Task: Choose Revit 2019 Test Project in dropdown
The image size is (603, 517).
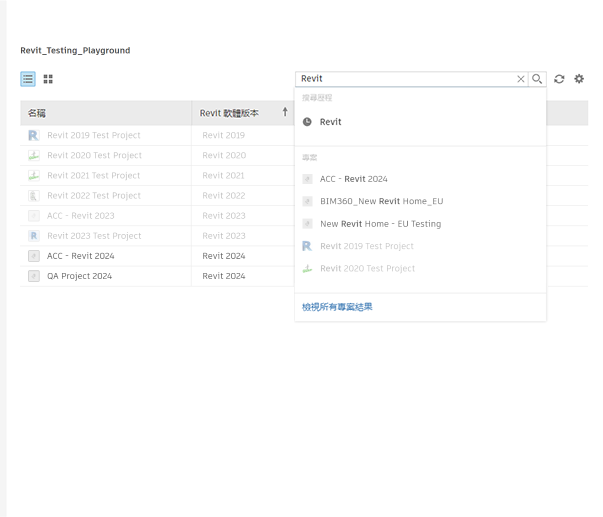Action: coord(420,246)
